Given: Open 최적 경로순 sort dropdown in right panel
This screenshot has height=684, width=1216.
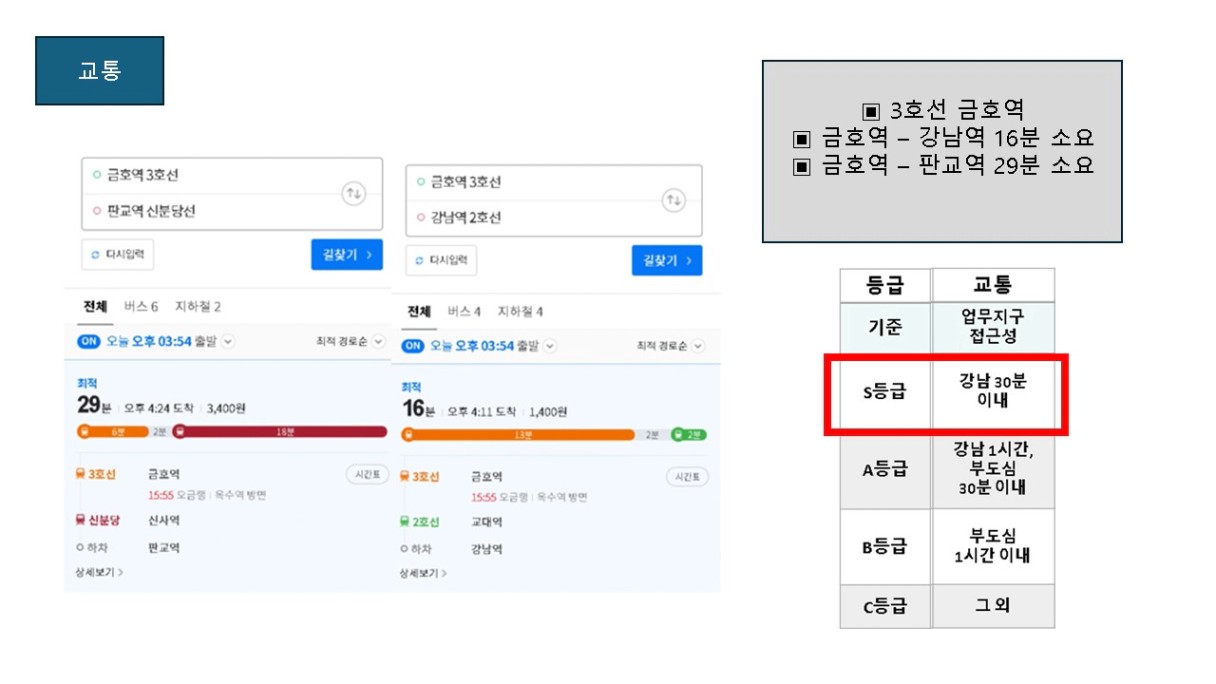Looking at the screenshot, I should click(x=671, y=346).
